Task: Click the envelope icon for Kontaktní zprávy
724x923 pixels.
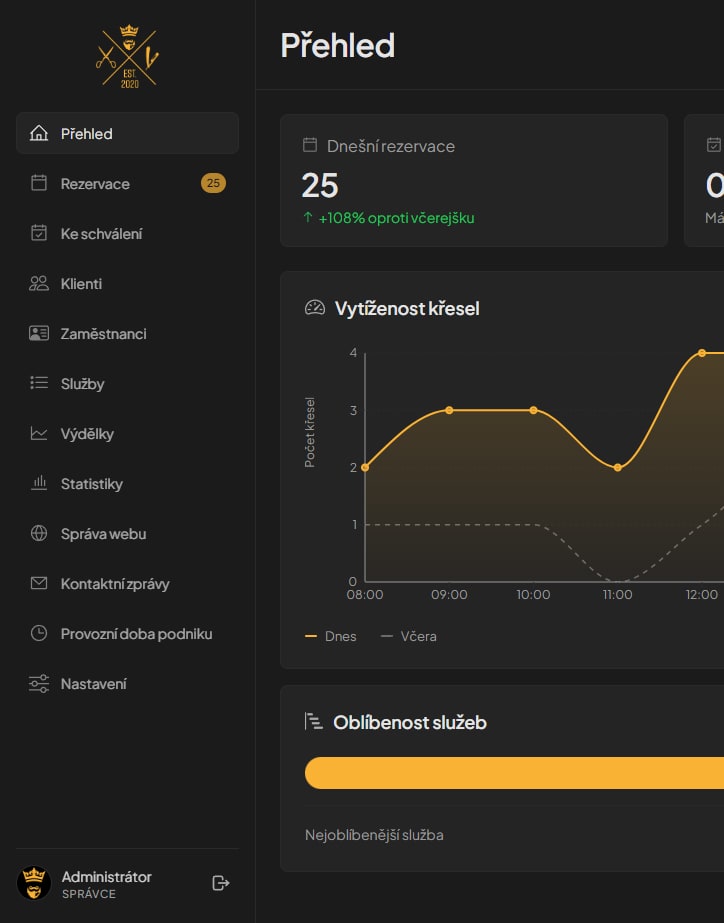Action: [x=39, y=583]
